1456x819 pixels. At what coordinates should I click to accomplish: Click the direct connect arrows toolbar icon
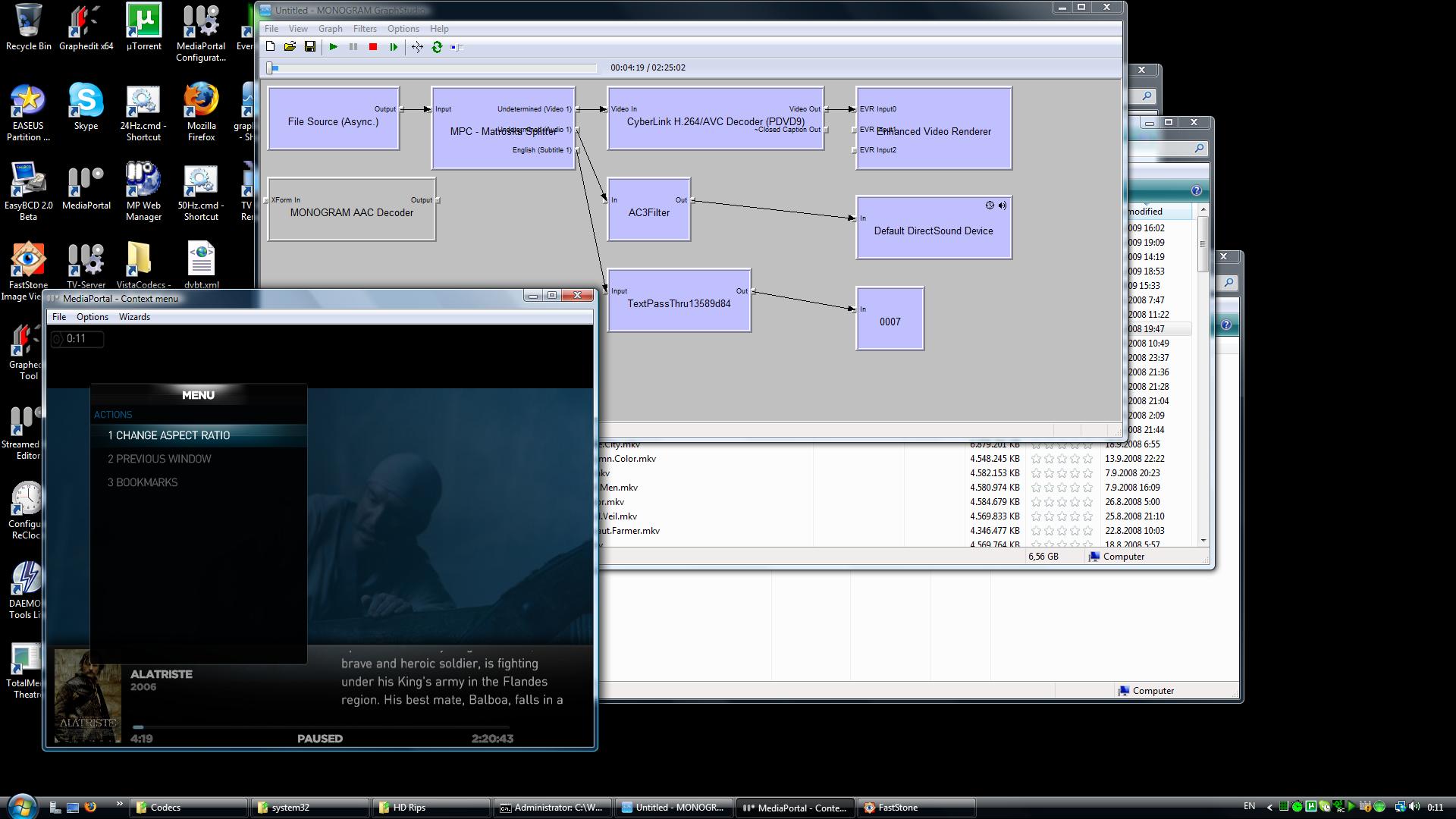[417, 47]
